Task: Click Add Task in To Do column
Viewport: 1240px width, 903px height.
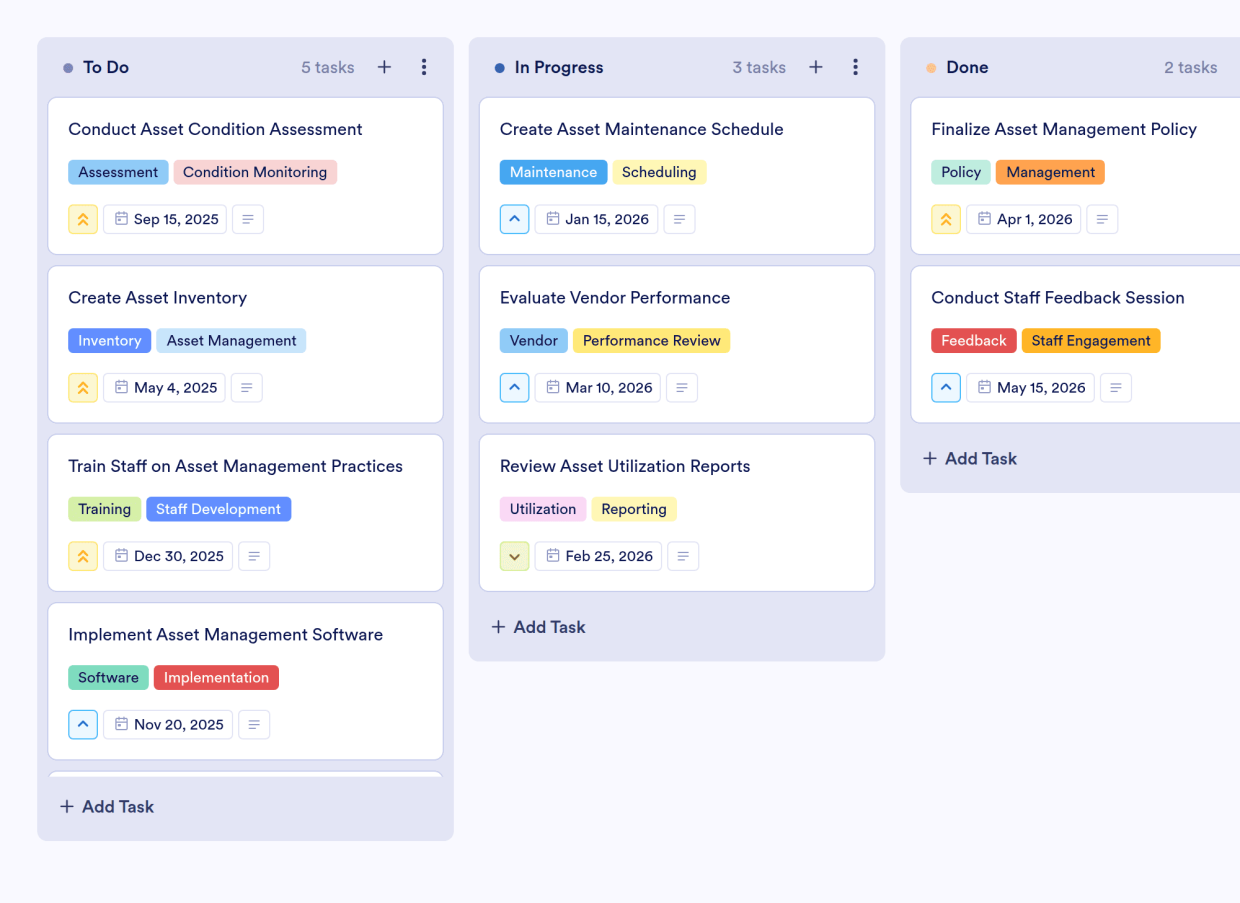Action: coord(107,807)
